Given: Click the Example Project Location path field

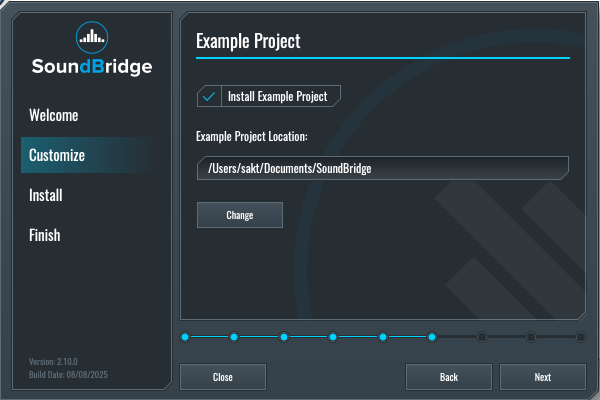Looking at the screenshot, I should tap(383, 168).
